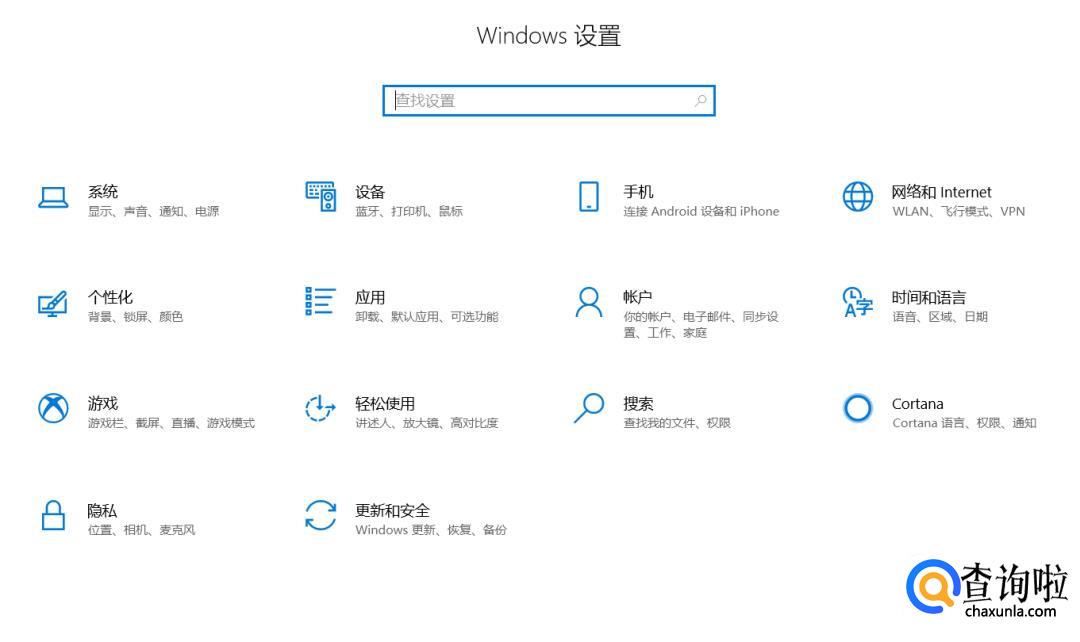Click the 手机 phone icon
This screenshot has height=642, width=1080.
589,197
